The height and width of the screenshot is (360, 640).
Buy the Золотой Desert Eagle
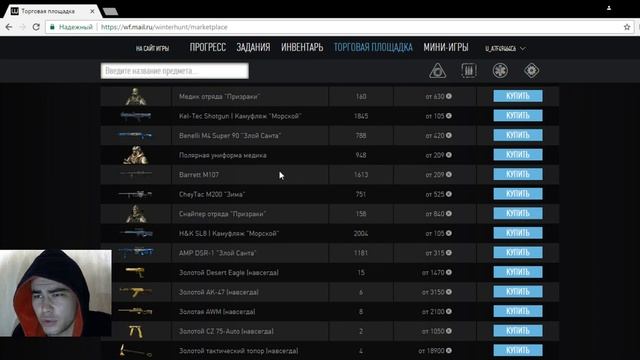point(518,272)
